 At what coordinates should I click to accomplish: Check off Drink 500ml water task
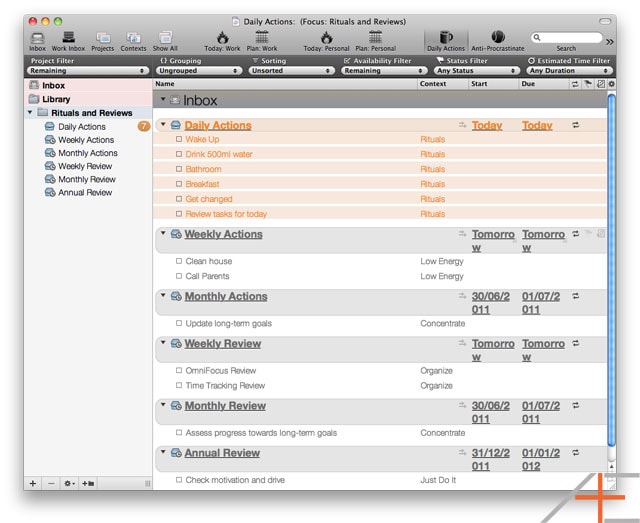pos(179,154)
